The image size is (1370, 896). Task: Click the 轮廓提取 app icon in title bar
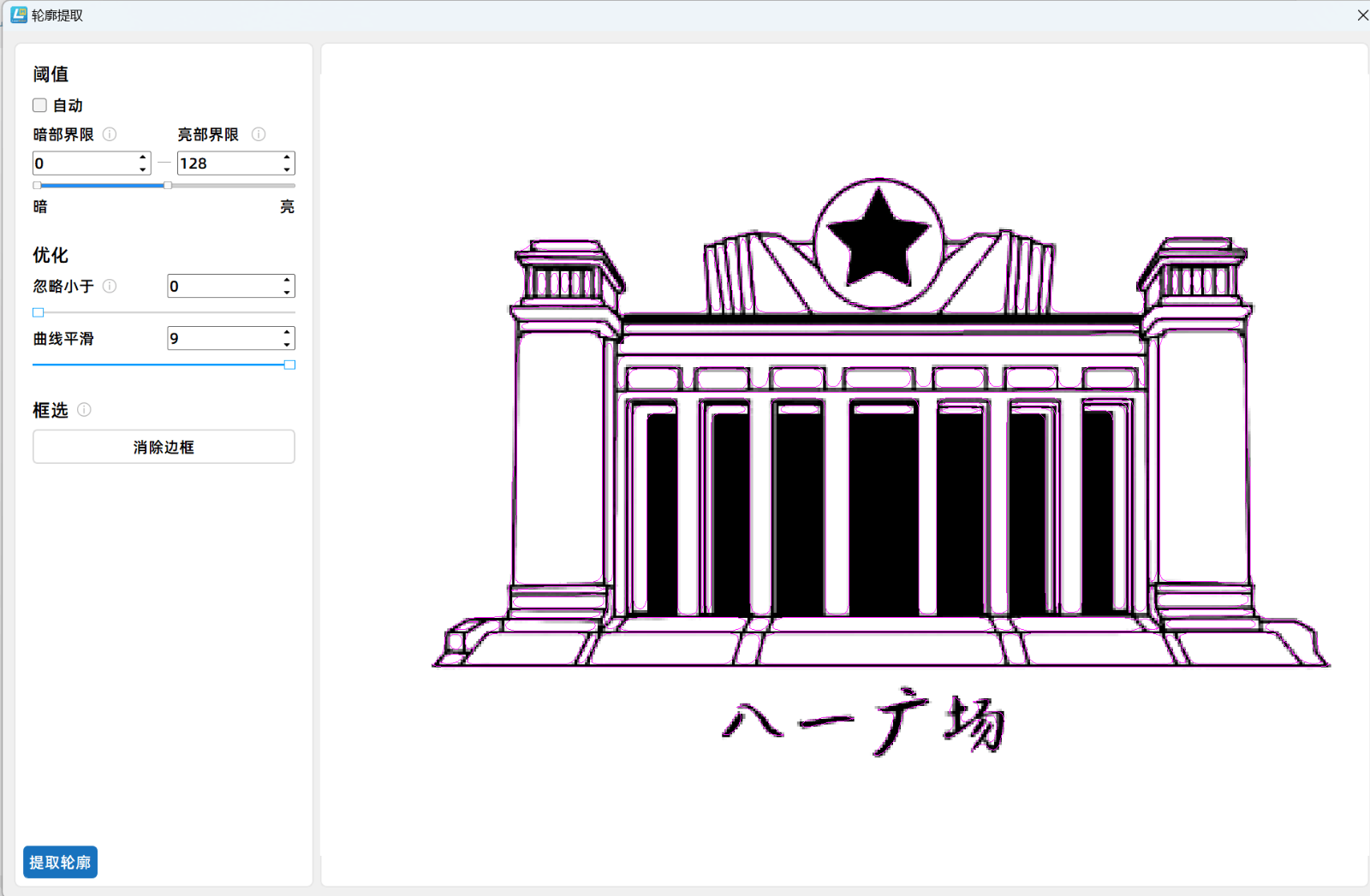[x=18, y=15]
